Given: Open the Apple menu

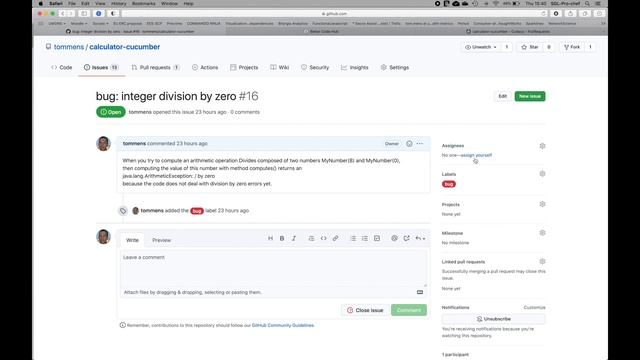Looking at the screenshot, I should coord(40,3).
